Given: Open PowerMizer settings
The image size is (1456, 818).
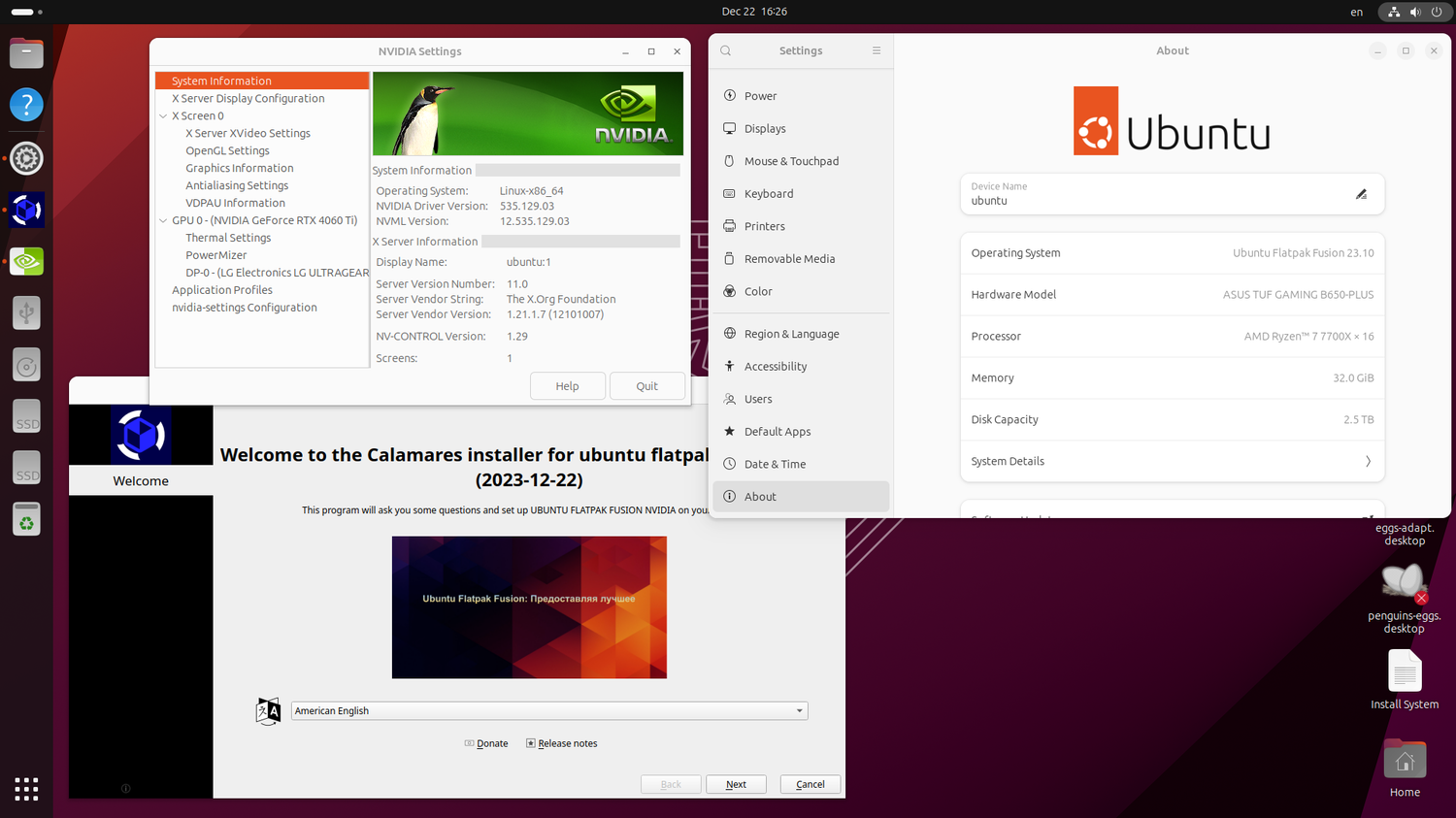Looking at the screenshot, I should click(x=215, y=255).
